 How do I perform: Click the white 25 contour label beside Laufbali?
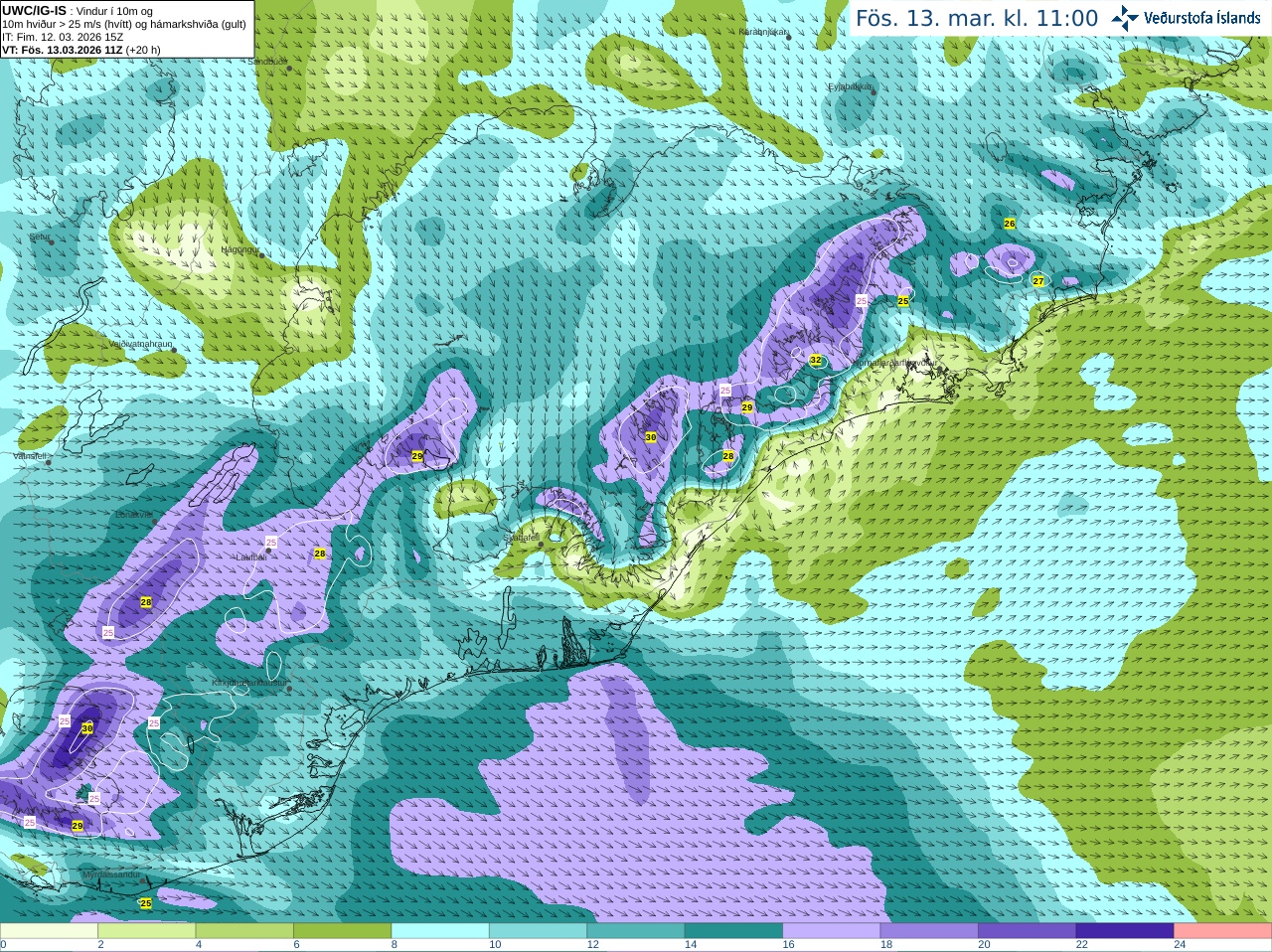click(x=271, y=542)
